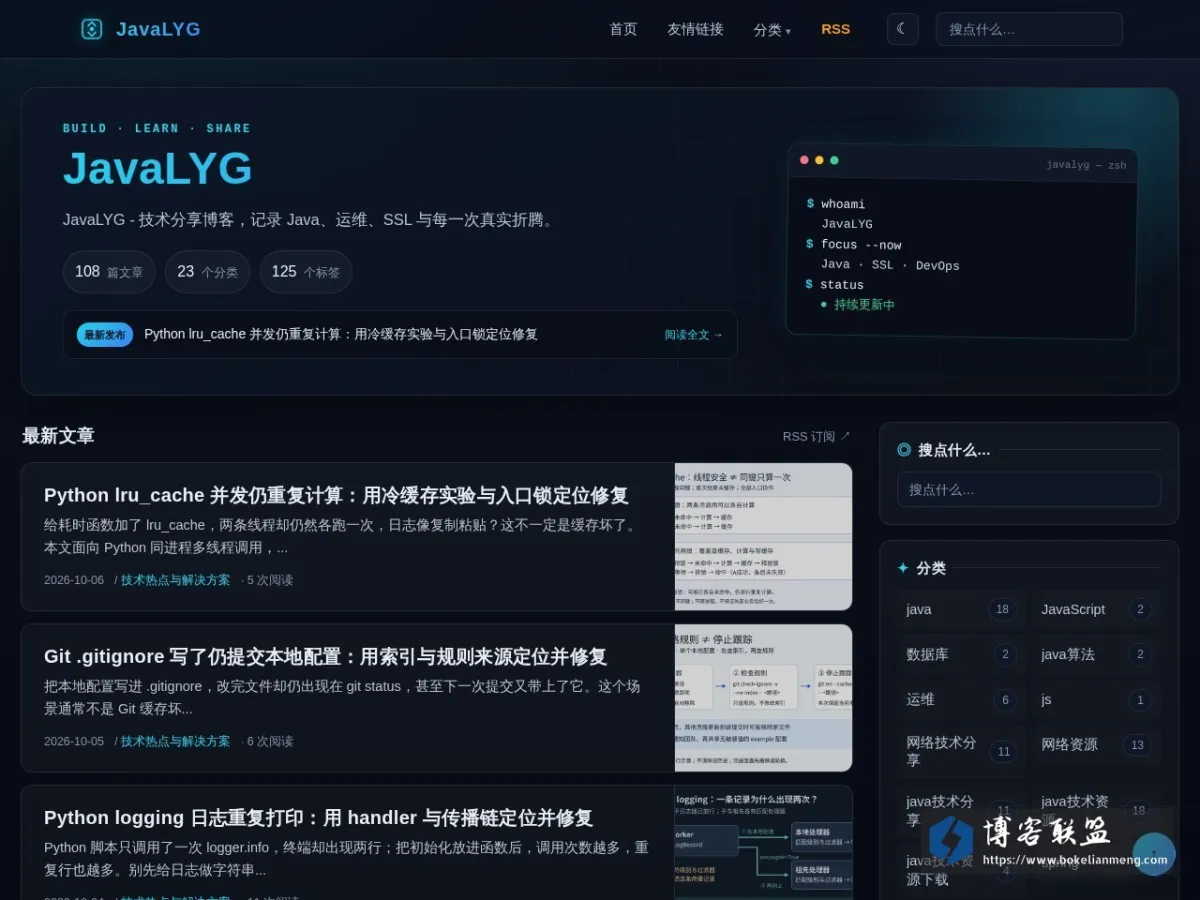Click the 23 个分类 stat pill
This screenshot has height=900, width=1200.
point(208,272)
